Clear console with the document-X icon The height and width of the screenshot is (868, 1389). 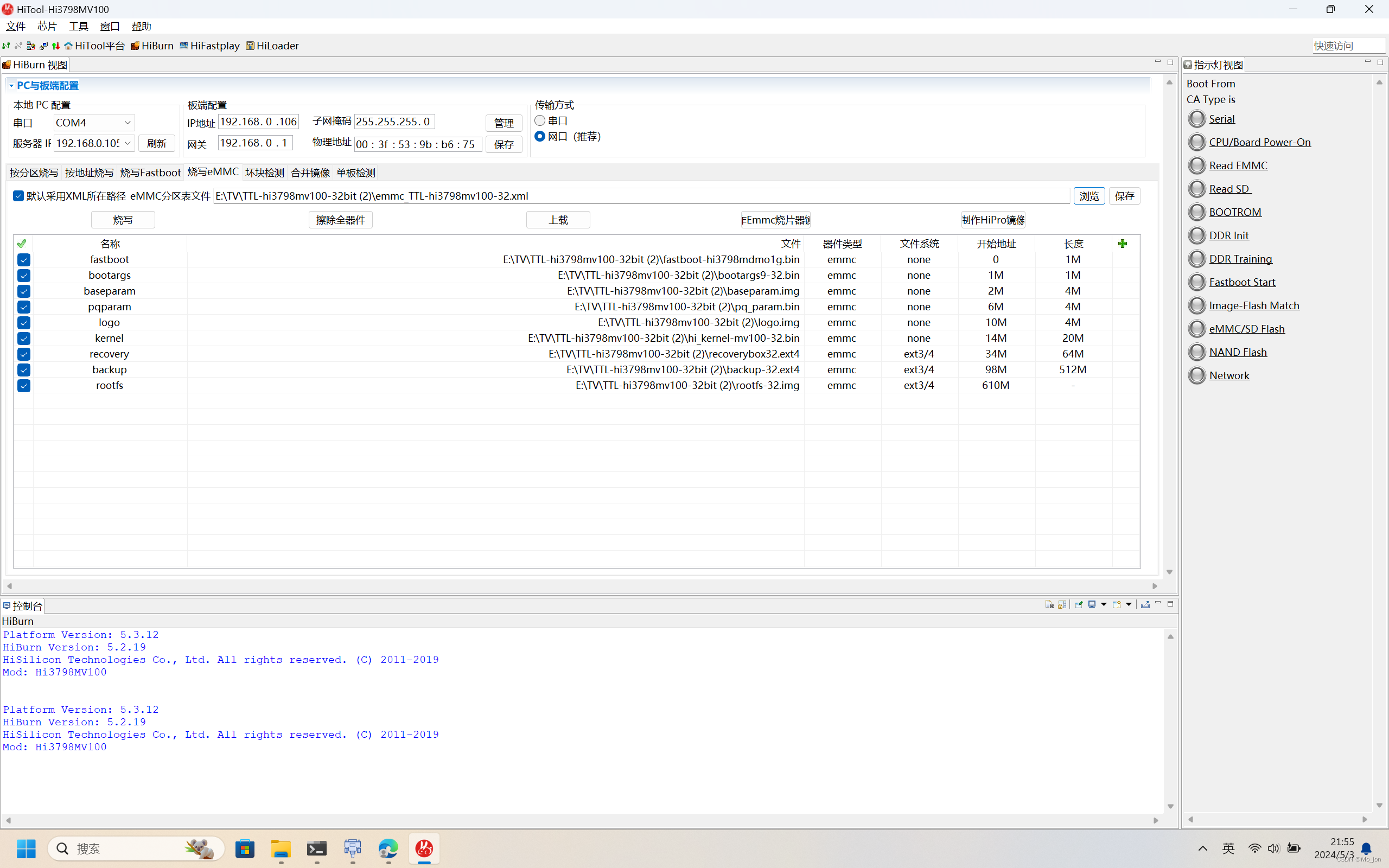point(1049,604)
